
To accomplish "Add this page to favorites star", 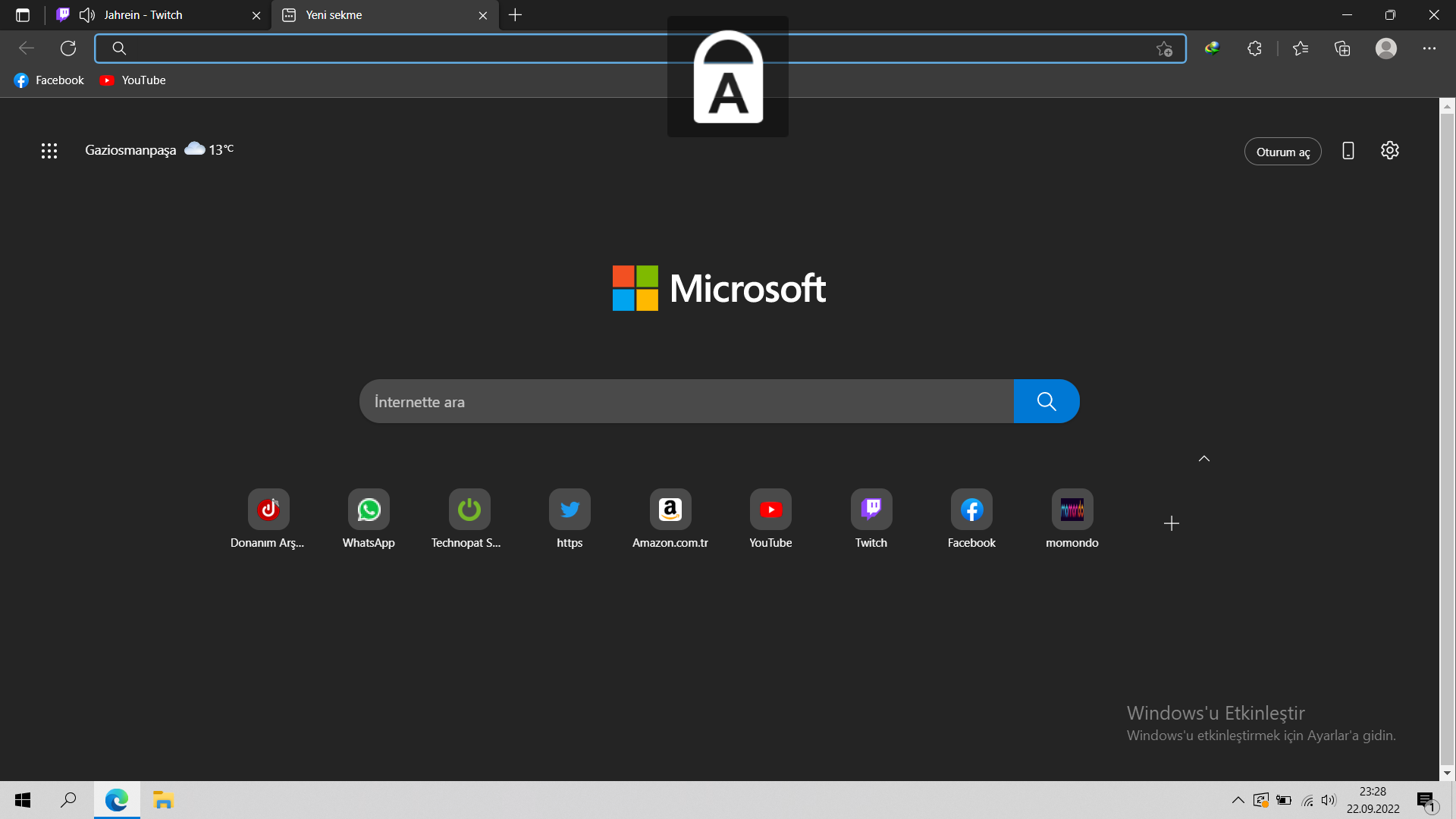I will click(x=1164, y=49).
